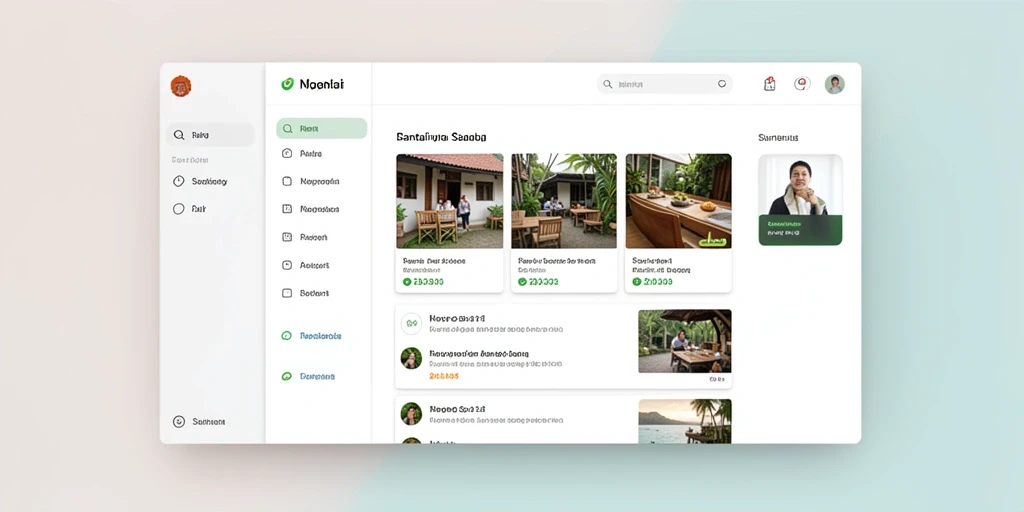Click the magnifier icon in the gray left sidebar

point(178,135)
